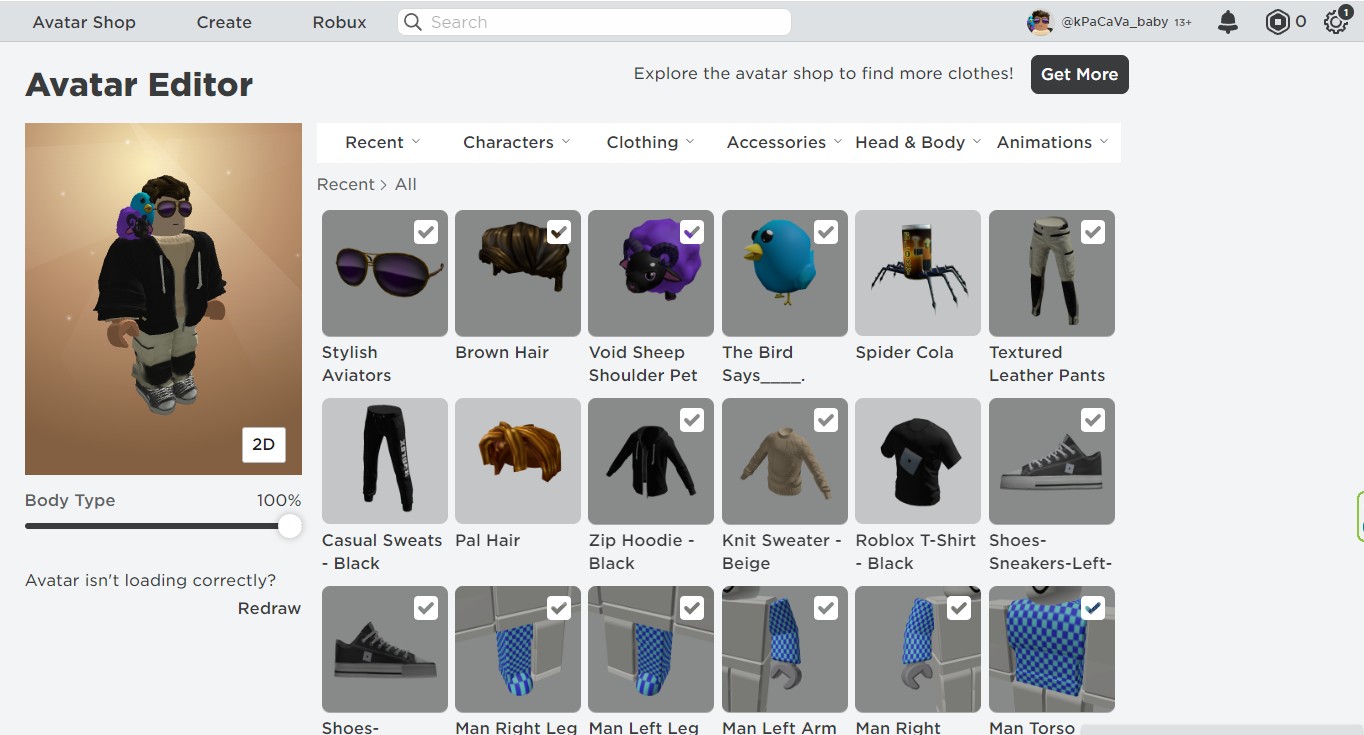Expand the Characters dropdown
The width and height of the screenshot is (1364, 735).
coord(517,142)
